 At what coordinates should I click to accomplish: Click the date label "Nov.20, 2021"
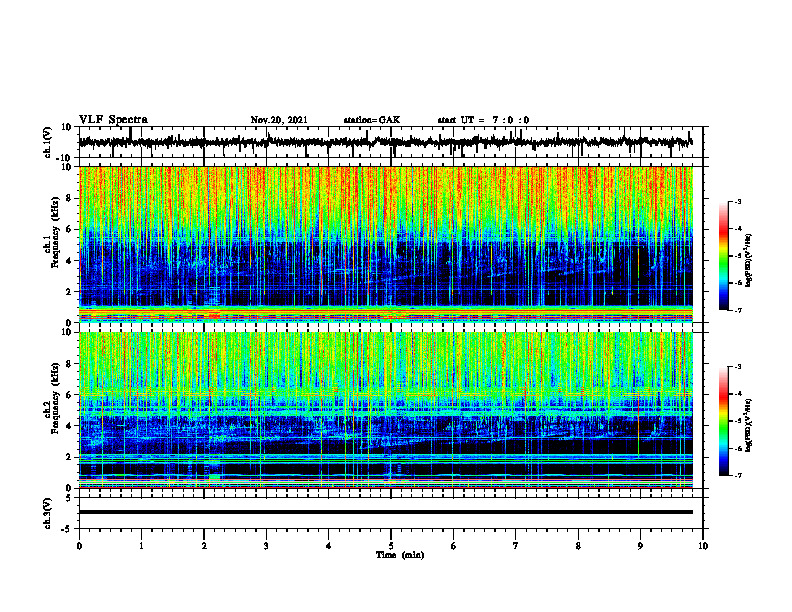pos(279,120)
